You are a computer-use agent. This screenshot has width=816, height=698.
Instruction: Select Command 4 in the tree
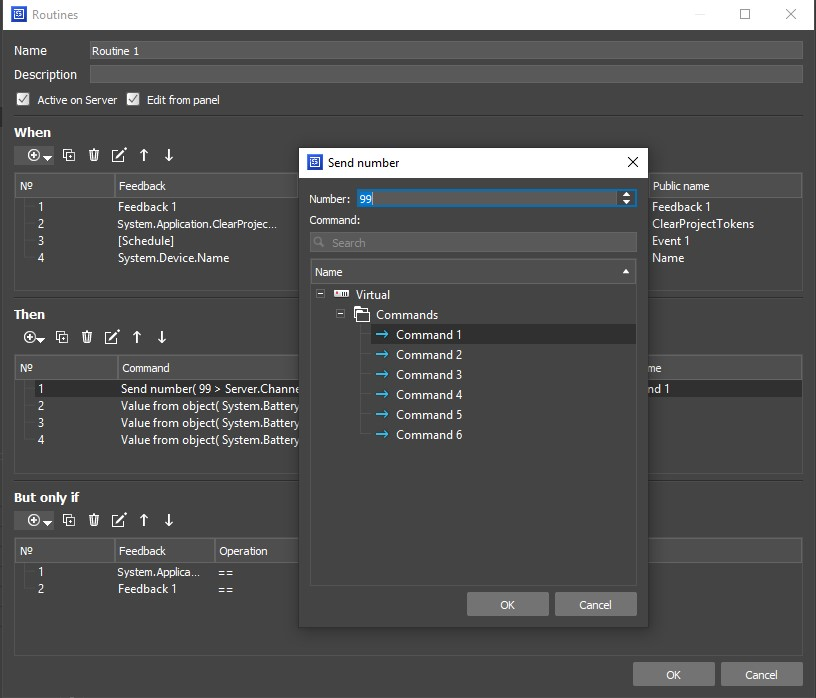(x=428, y=395)
